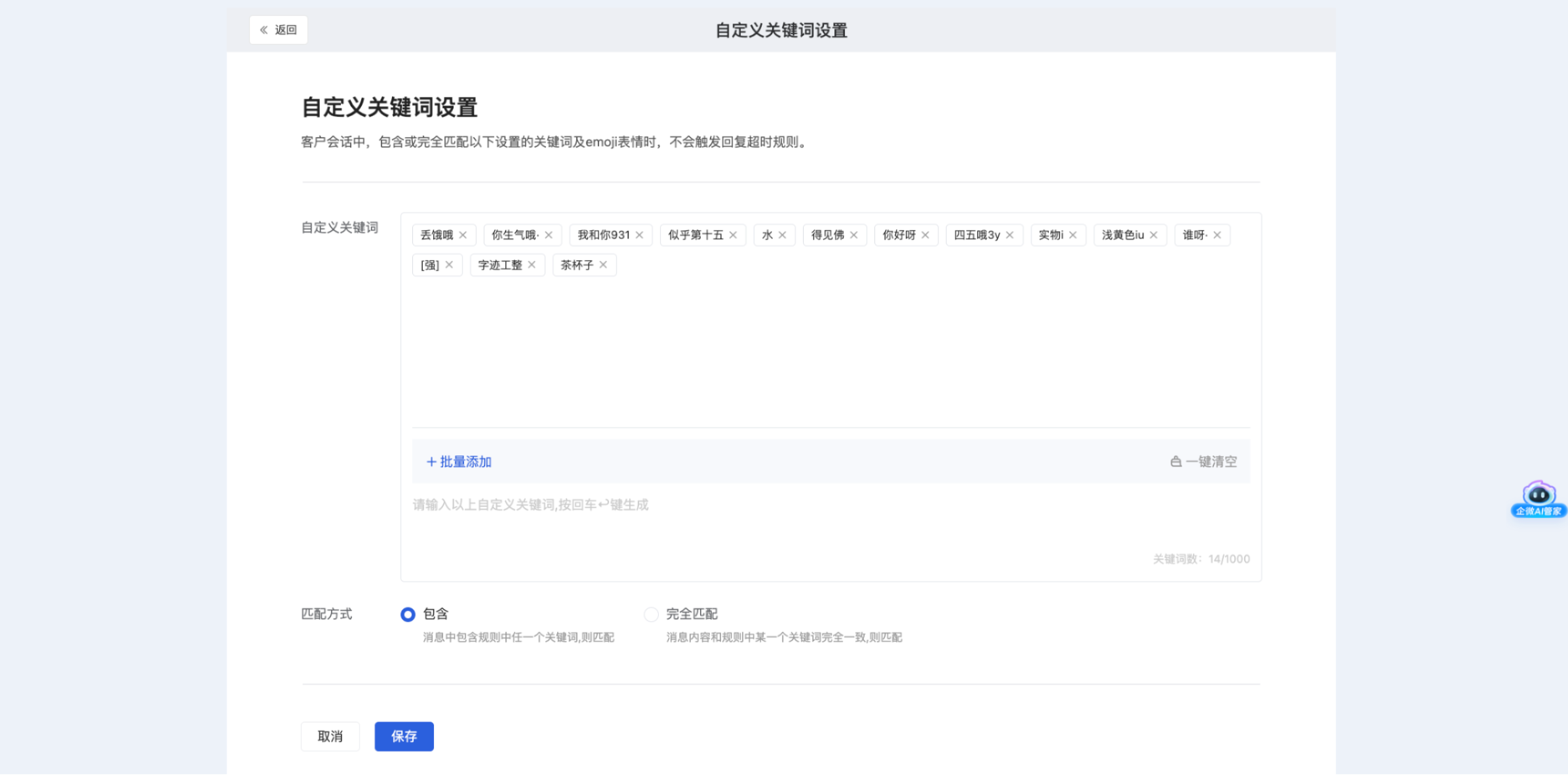Image resolution: width=1568 pixels, height=778 pixels.
Task: Click the 消息中包含规则中任一个关键词,则匹配 description
Action: [x=519, y=637]
